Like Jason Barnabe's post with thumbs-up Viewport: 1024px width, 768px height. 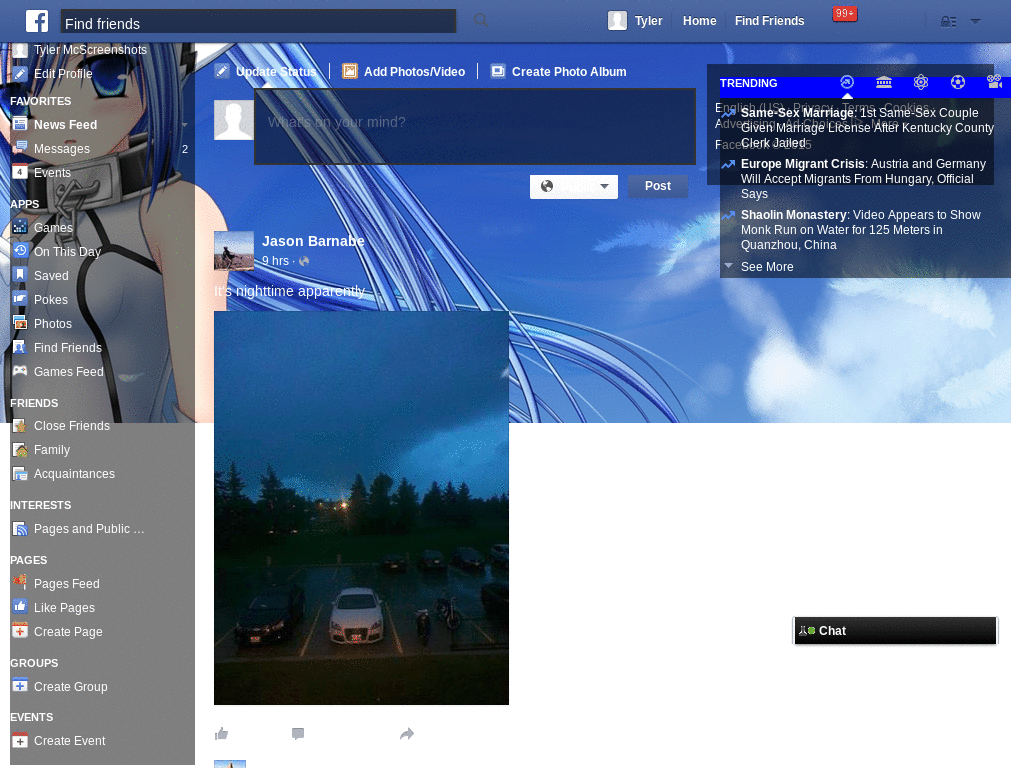221,734
